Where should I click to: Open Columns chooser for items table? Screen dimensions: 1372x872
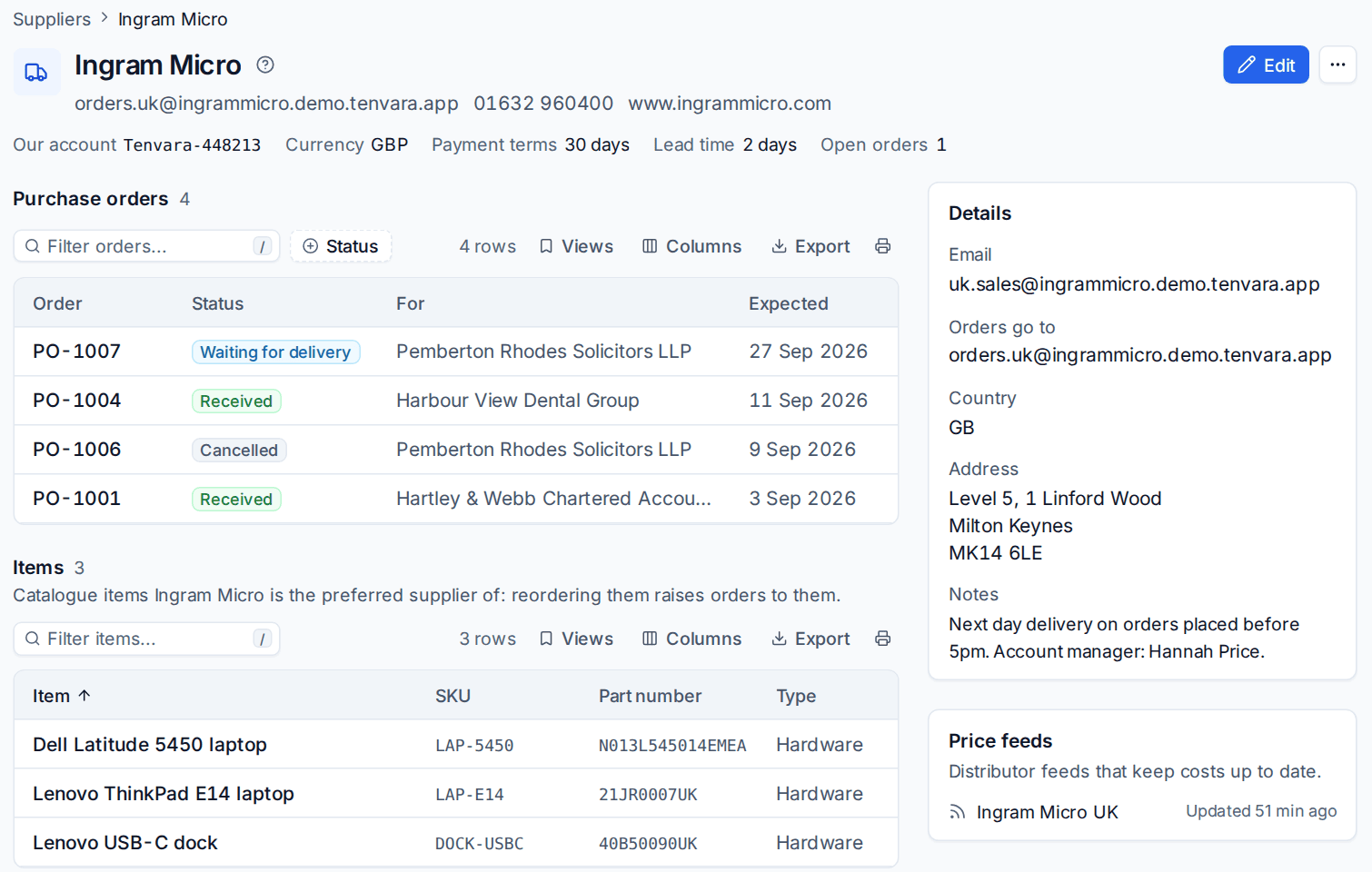pos(692,639)
